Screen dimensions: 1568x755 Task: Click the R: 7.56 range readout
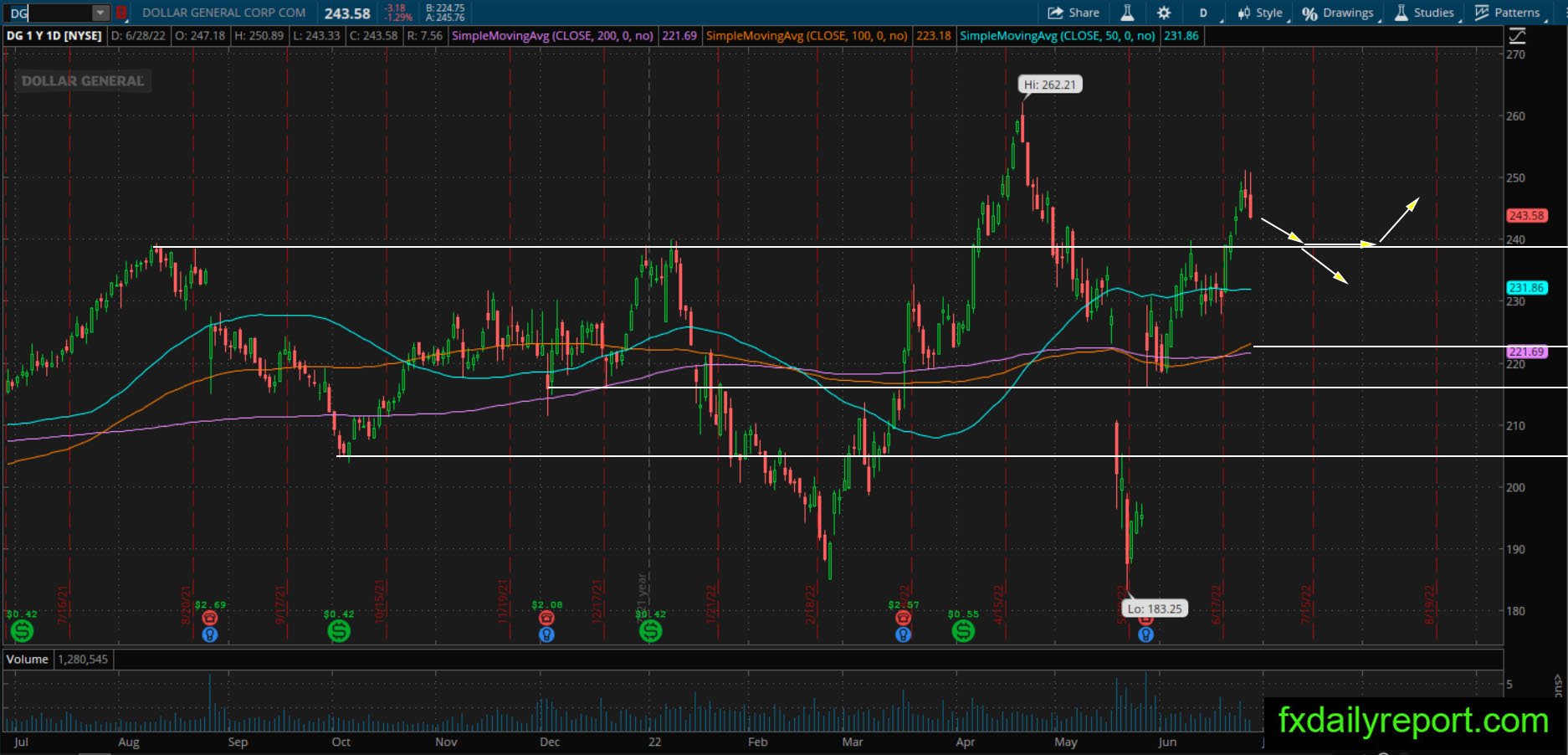(x=424, y=36)
